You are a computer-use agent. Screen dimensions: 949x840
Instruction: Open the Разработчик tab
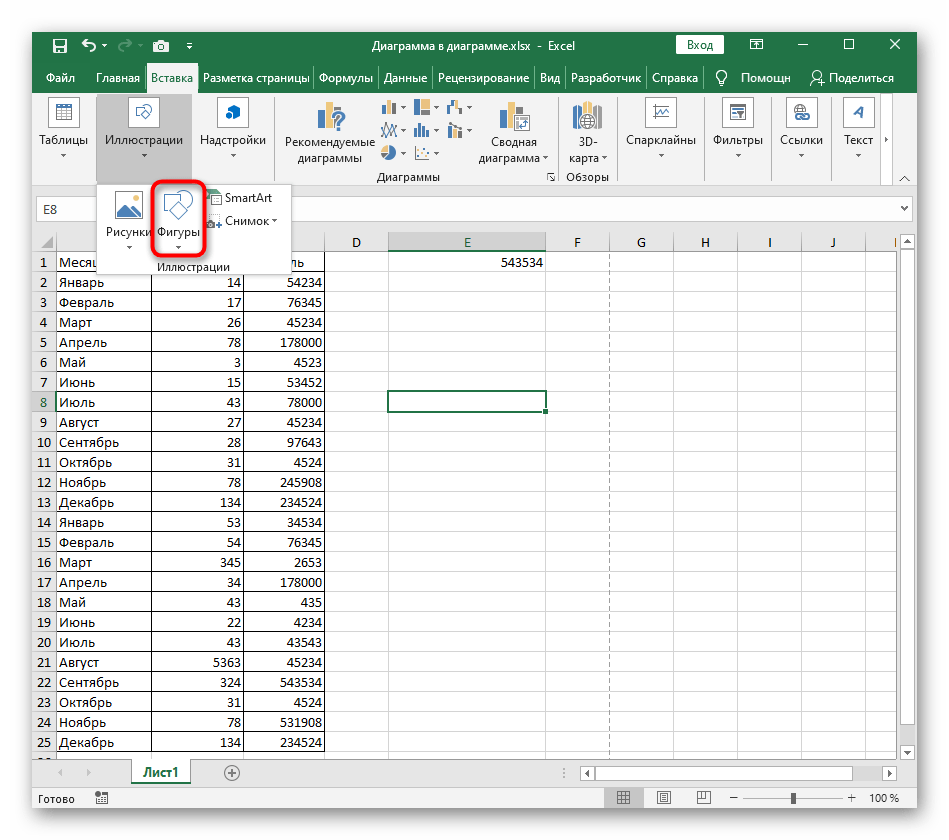606,78
